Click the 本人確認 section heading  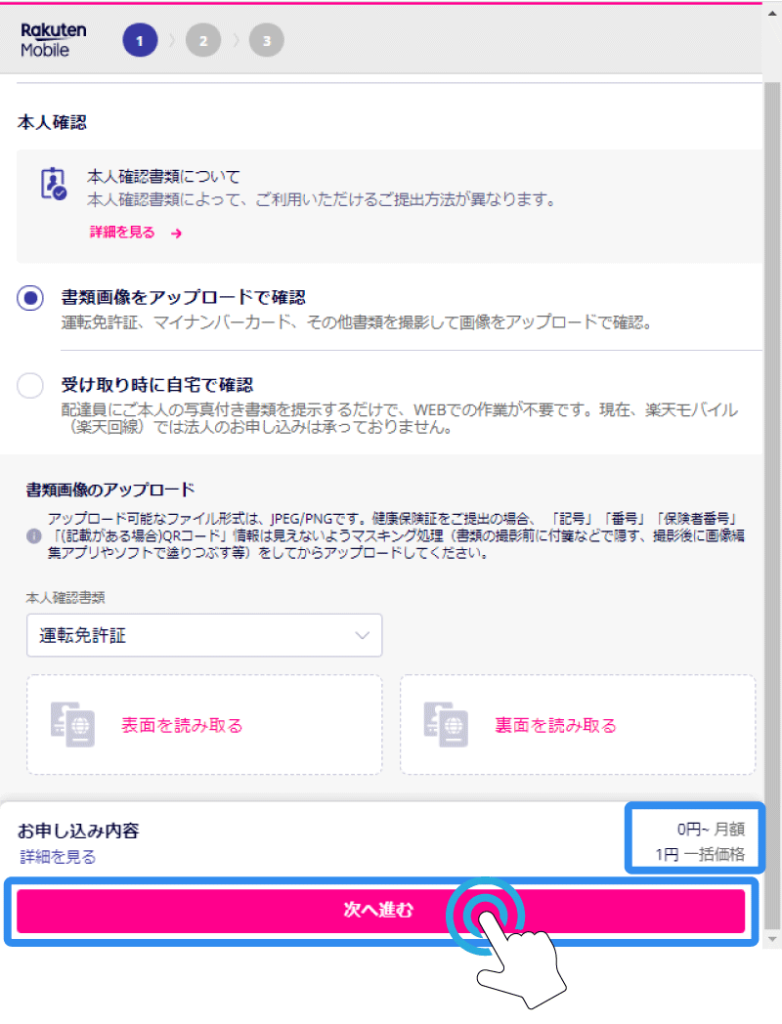point(52,122)
